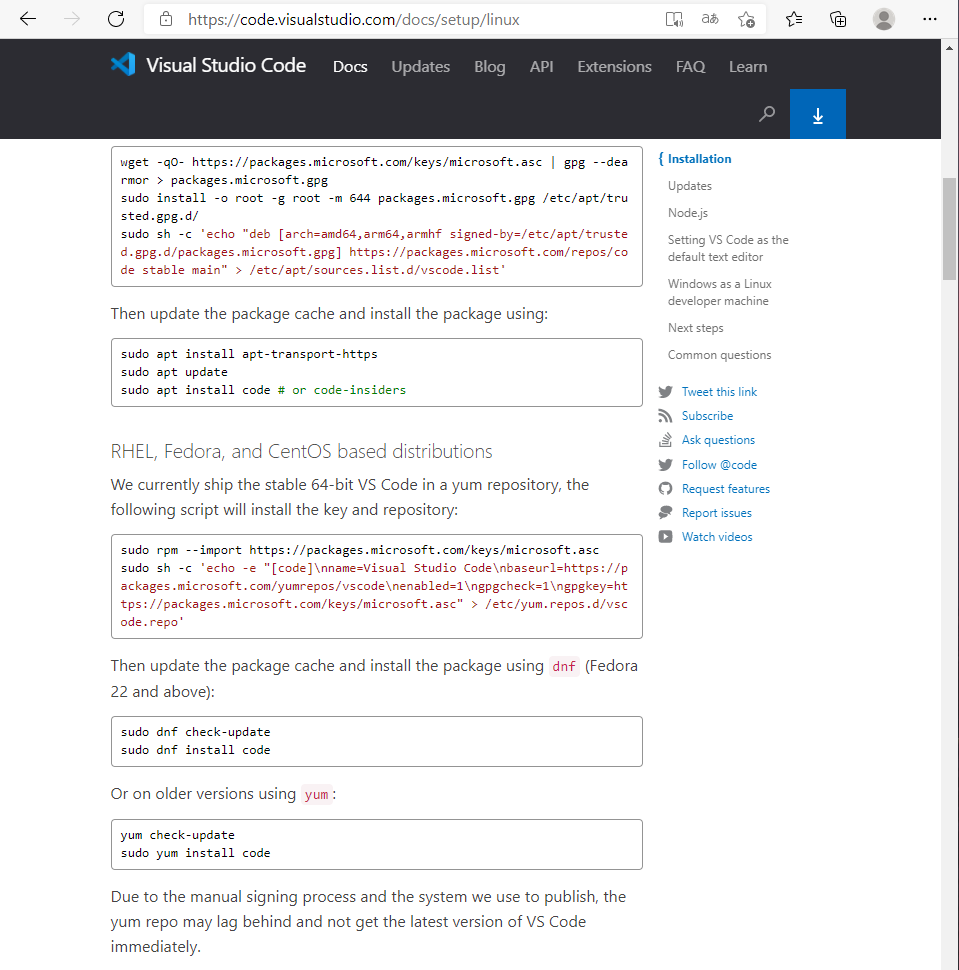The image size is (959, 970).
Task: Click the 'sudo dnf check-update' line
Action: (196, 732)
